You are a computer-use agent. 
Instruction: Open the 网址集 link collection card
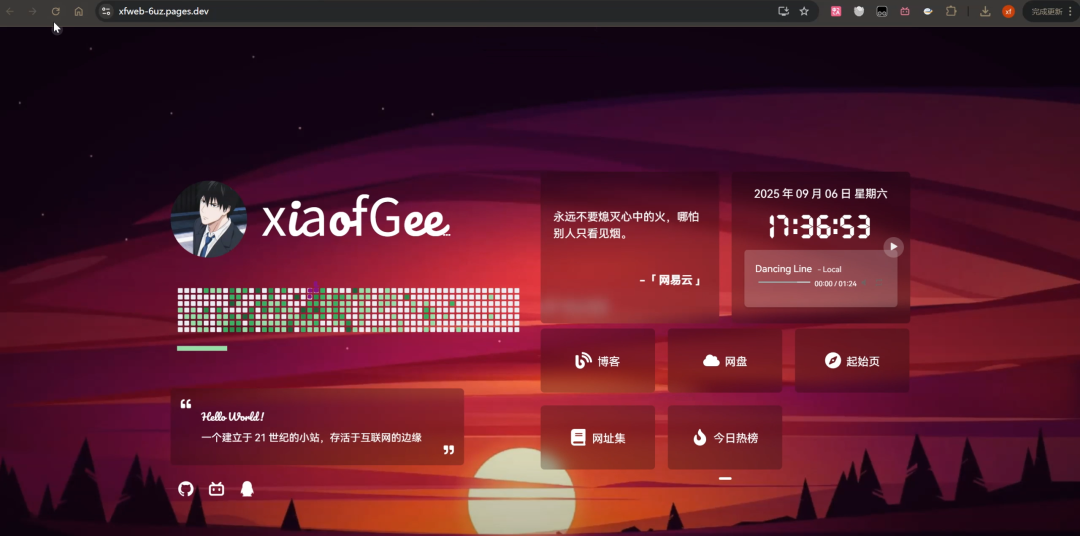(598, 437)
